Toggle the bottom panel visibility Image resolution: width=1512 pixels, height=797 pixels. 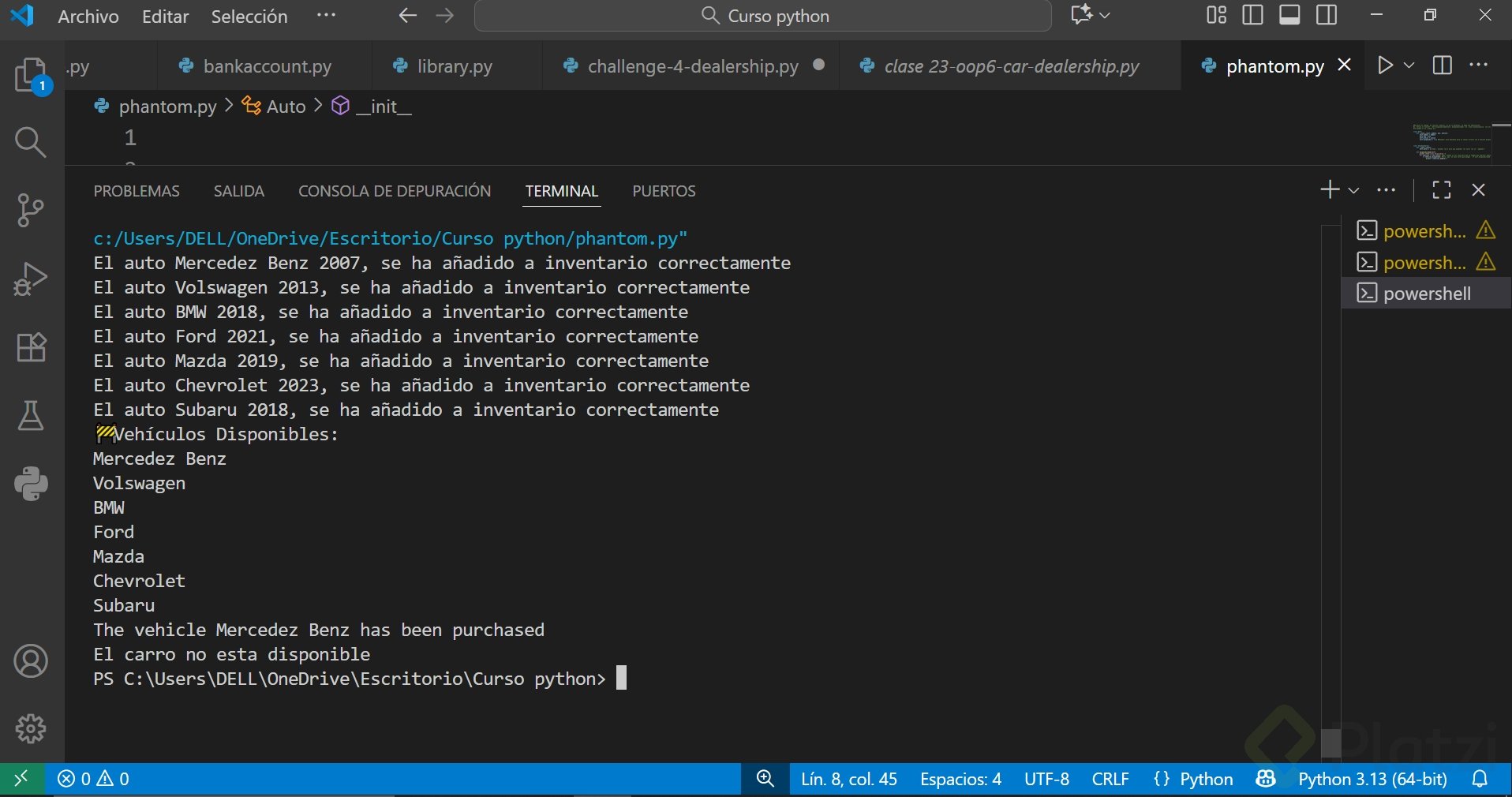click(1290, 15)
